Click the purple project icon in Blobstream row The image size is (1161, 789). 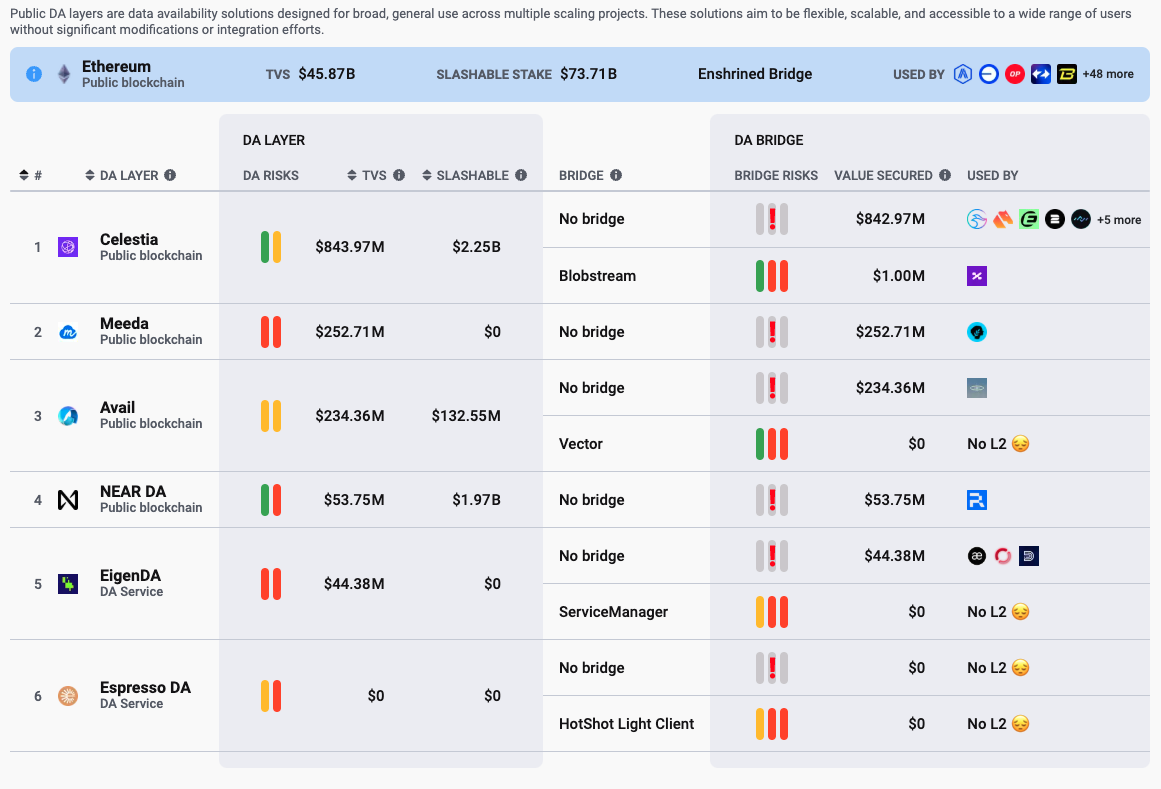pos(977,276)
